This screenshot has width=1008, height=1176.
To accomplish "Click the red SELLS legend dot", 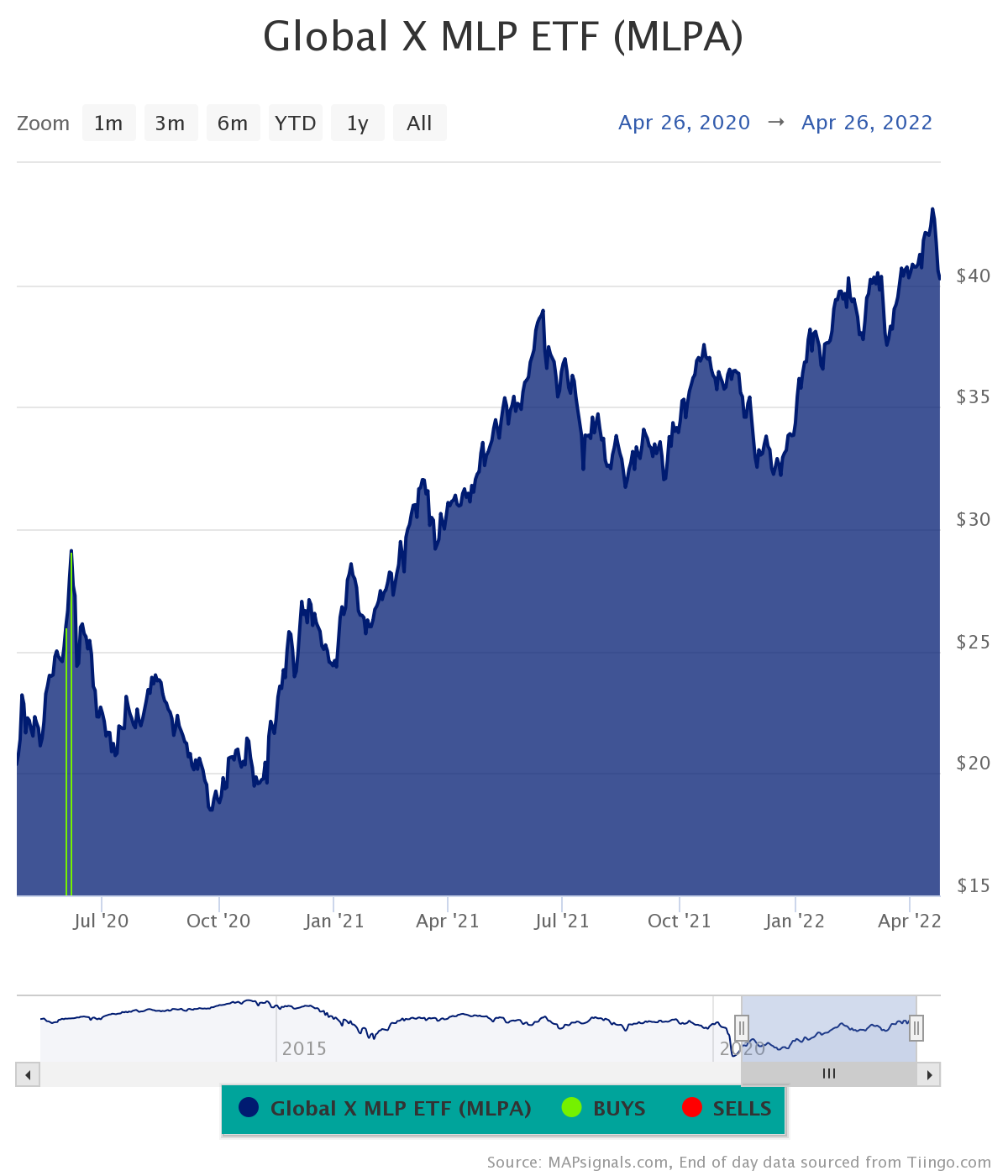I will (691, 1109).
